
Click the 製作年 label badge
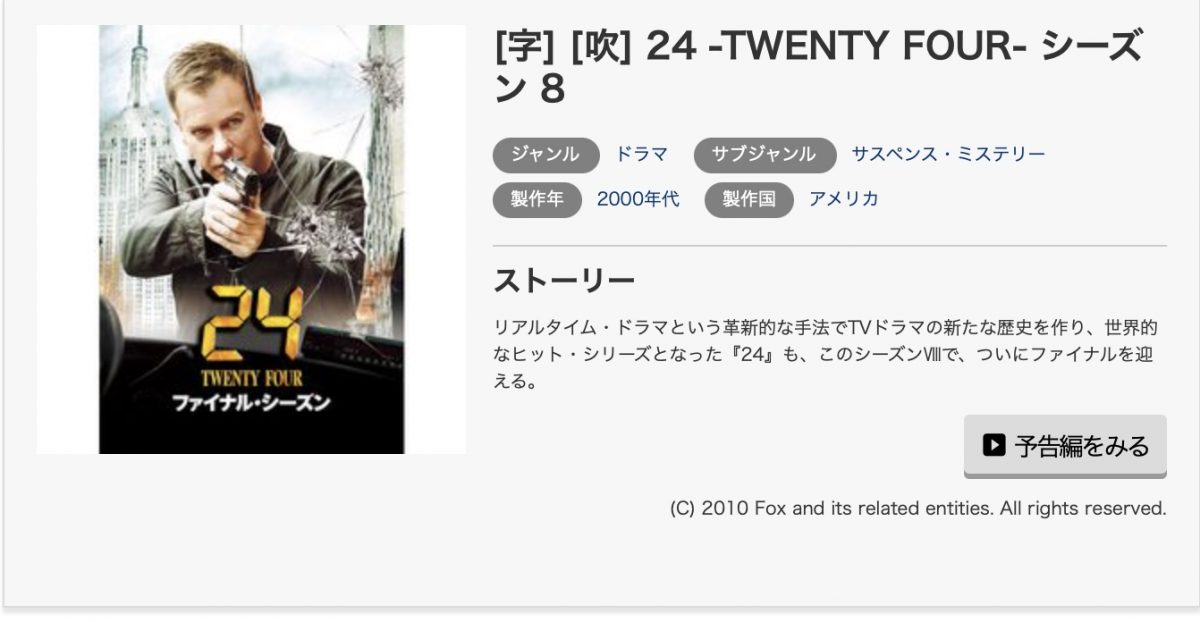(x=538, y=199)
